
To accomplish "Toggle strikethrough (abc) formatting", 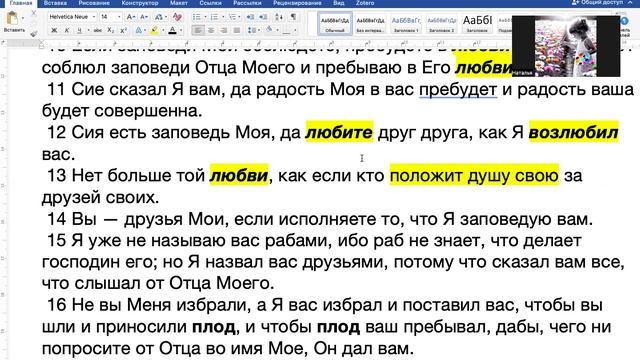I will pos(98,31).
